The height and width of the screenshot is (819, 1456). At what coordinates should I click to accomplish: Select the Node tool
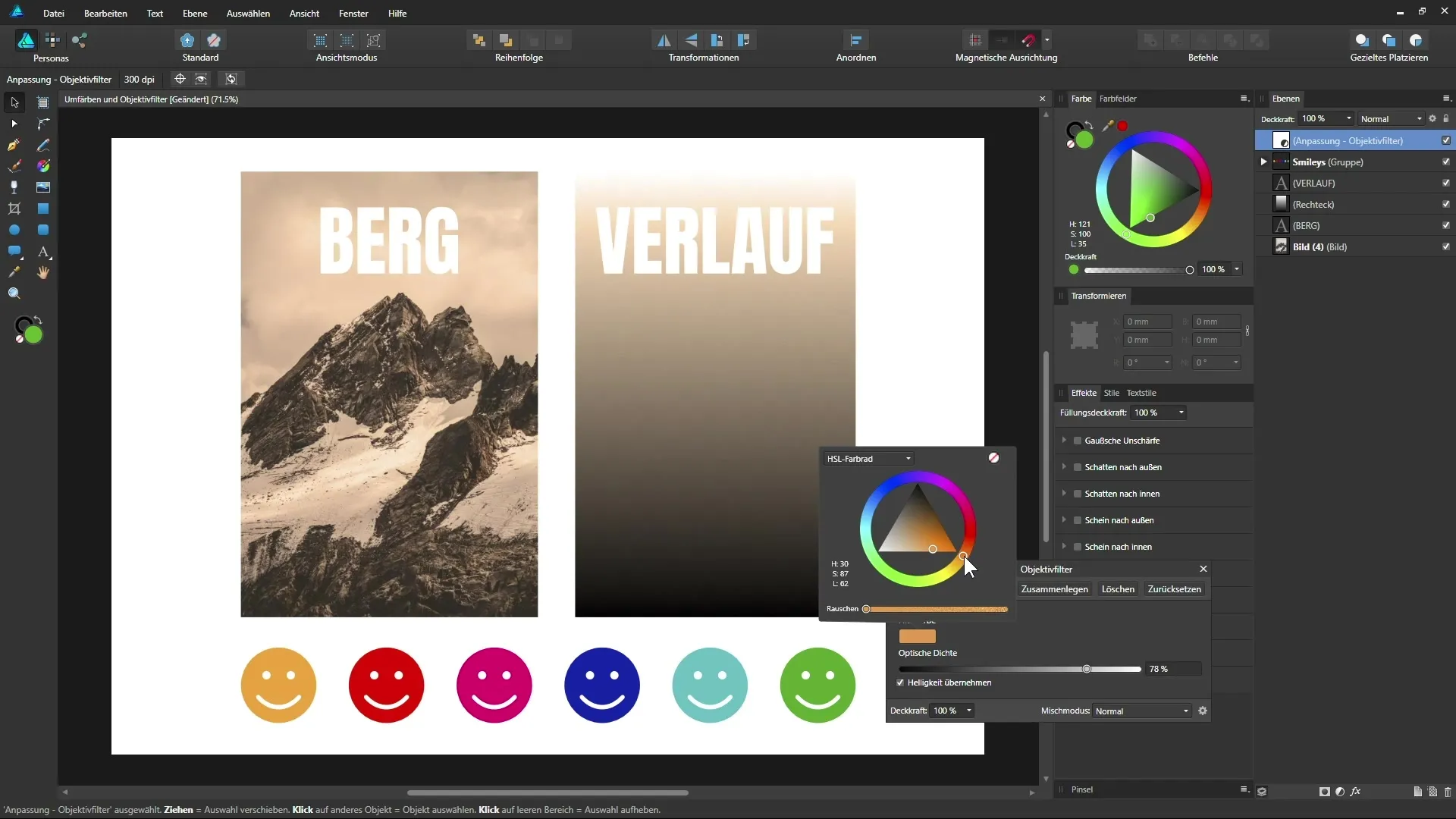pyautogui.click(x=14, y=124)
